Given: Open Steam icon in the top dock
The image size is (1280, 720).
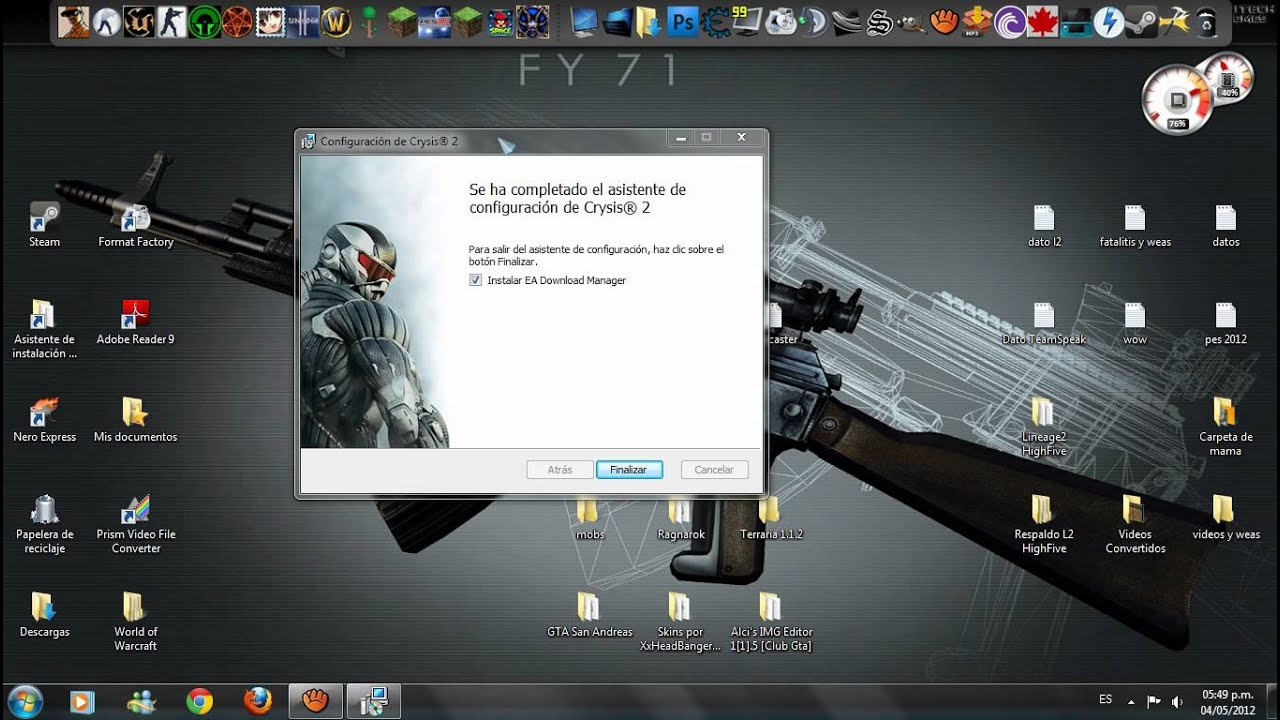Looking at the screenshot, I should coord(1141,22).
